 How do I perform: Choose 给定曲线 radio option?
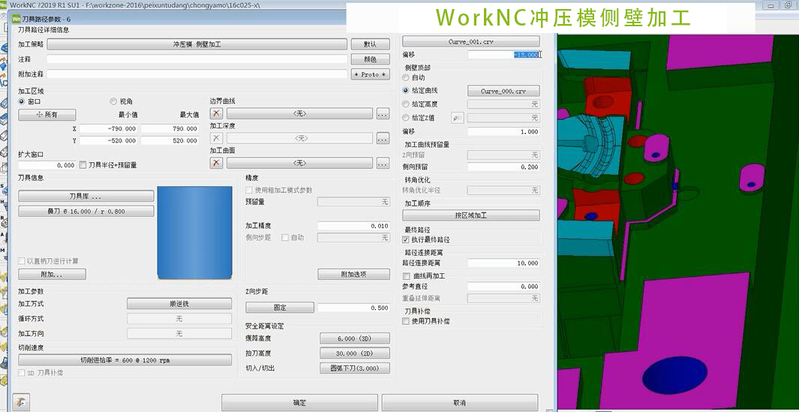pyautogui.click(x=406, y=91)
